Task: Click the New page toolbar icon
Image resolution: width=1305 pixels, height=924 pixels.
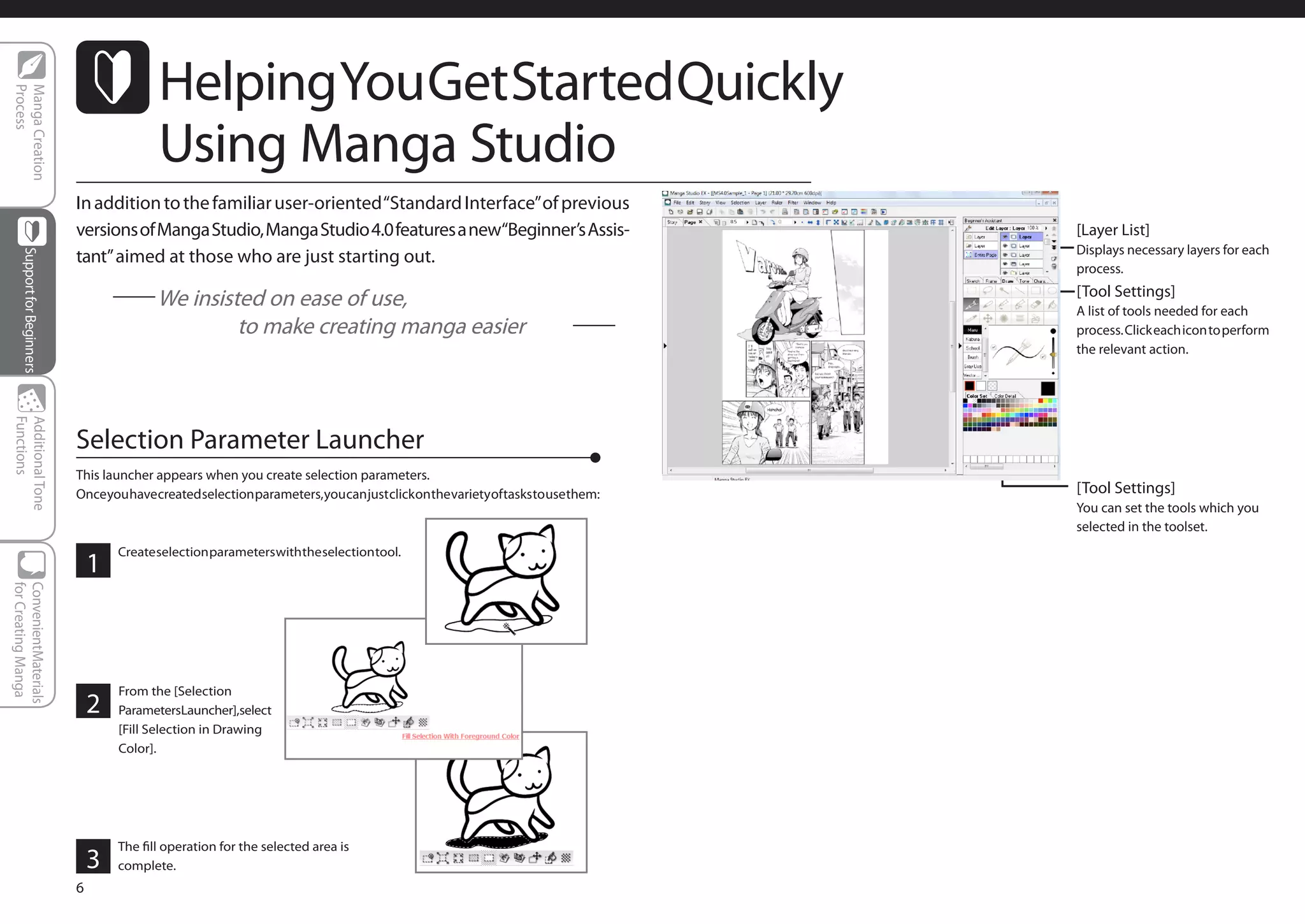Action: 671,212
